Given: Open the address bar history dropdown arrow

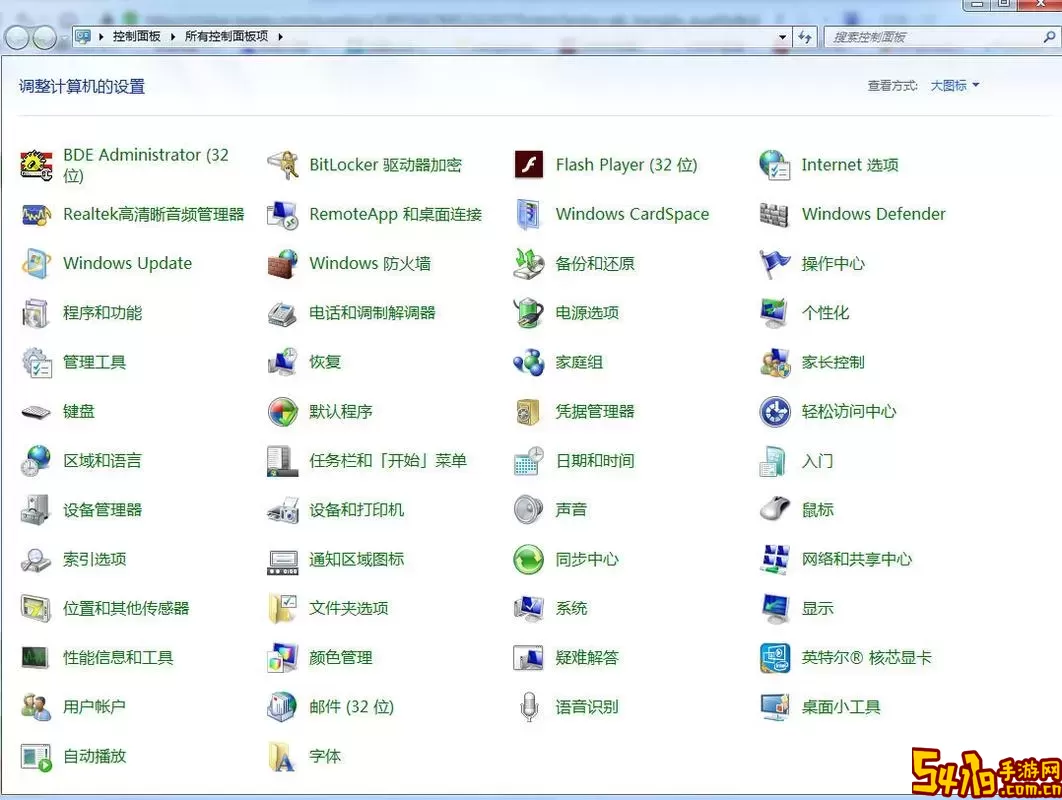Looking at the screenshot, I should click(x=782, y=37).
